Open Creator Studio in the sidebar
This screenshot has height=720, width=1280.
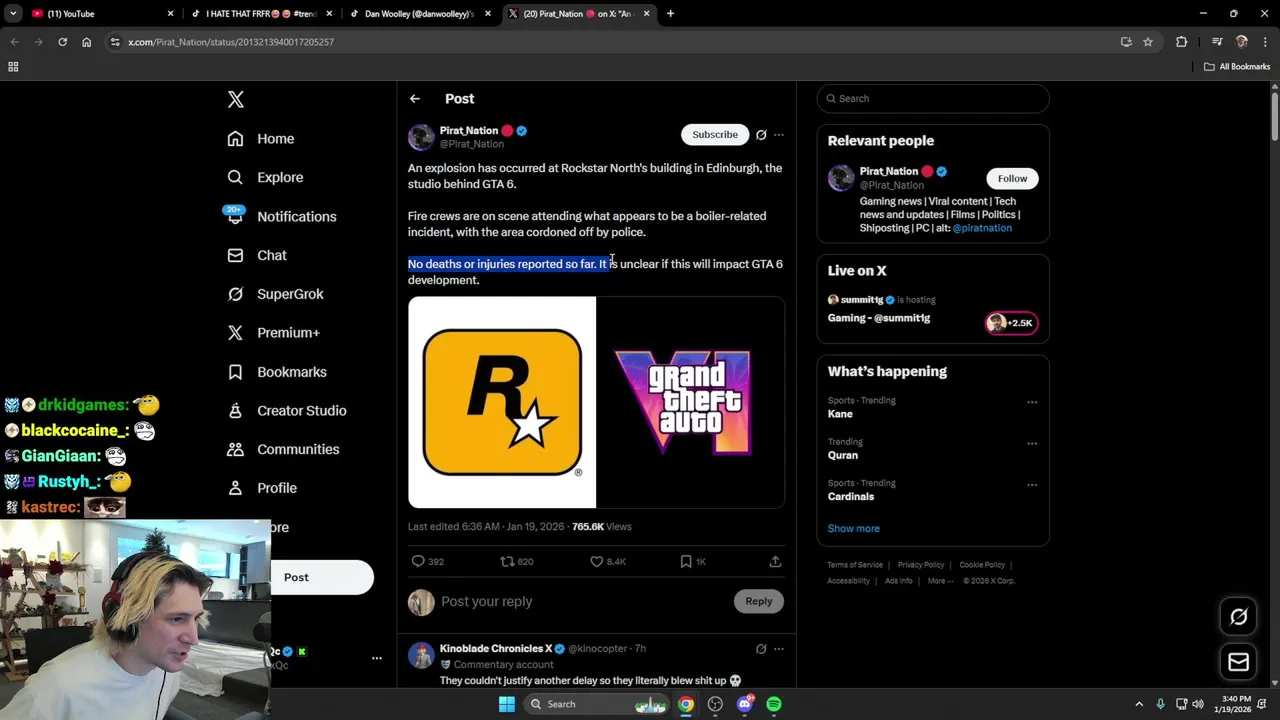pos(287,410)
